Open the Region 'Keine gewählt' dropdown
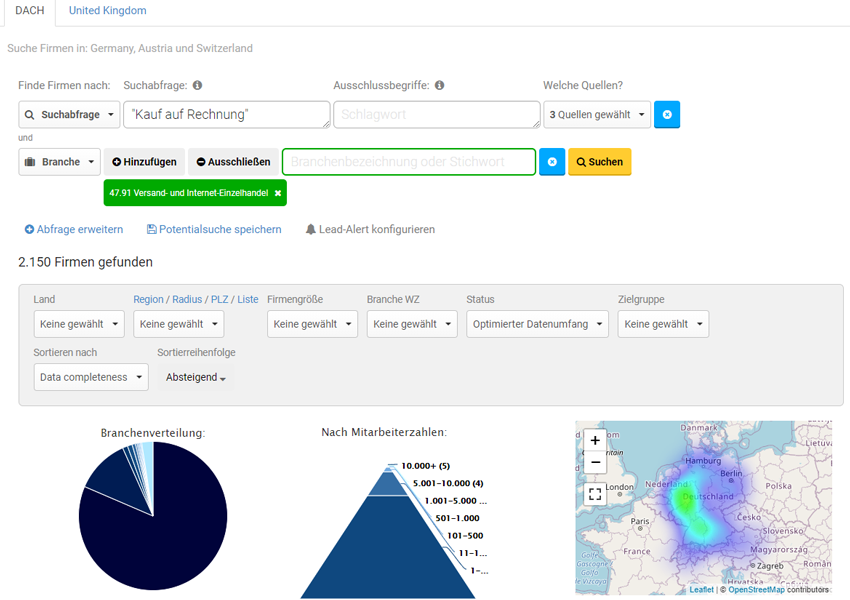The image size is (850, 600). coord(179,324)
